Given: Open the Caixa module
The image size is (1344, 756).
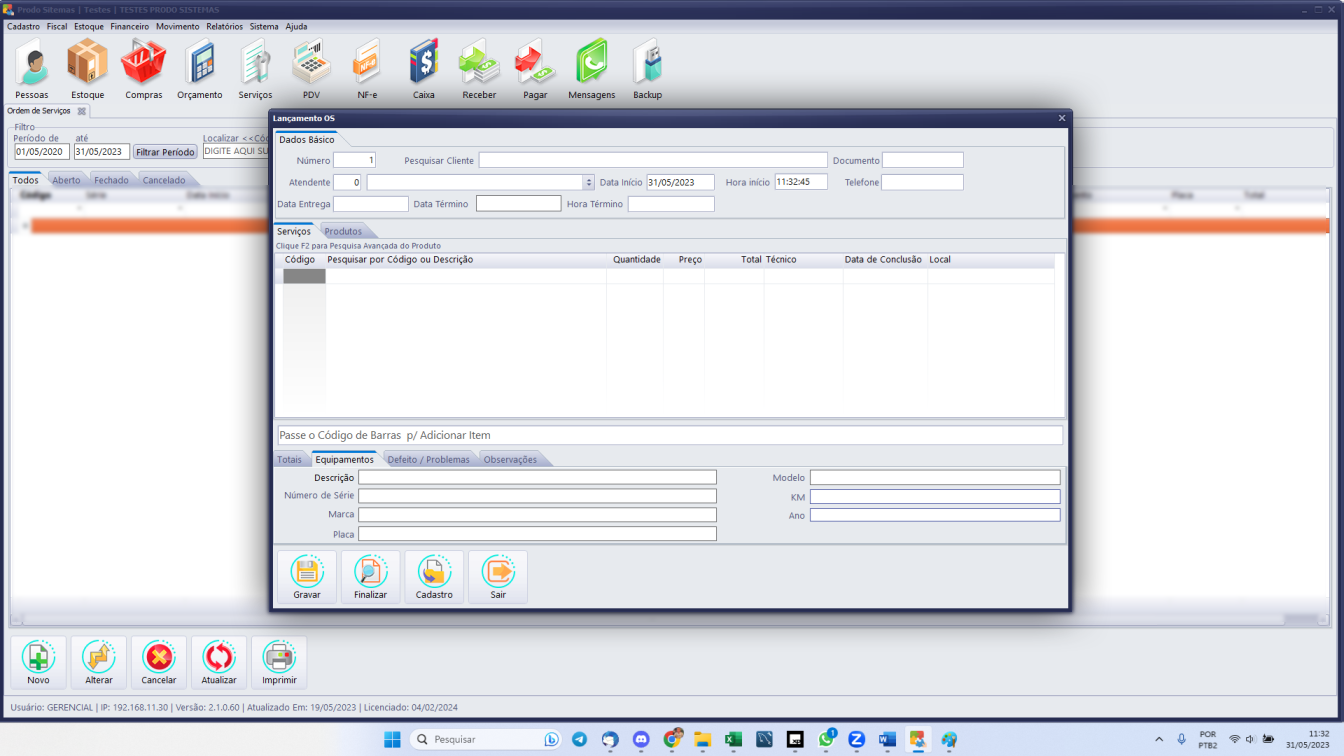Looking at the screenshot, I should point(423,67).
